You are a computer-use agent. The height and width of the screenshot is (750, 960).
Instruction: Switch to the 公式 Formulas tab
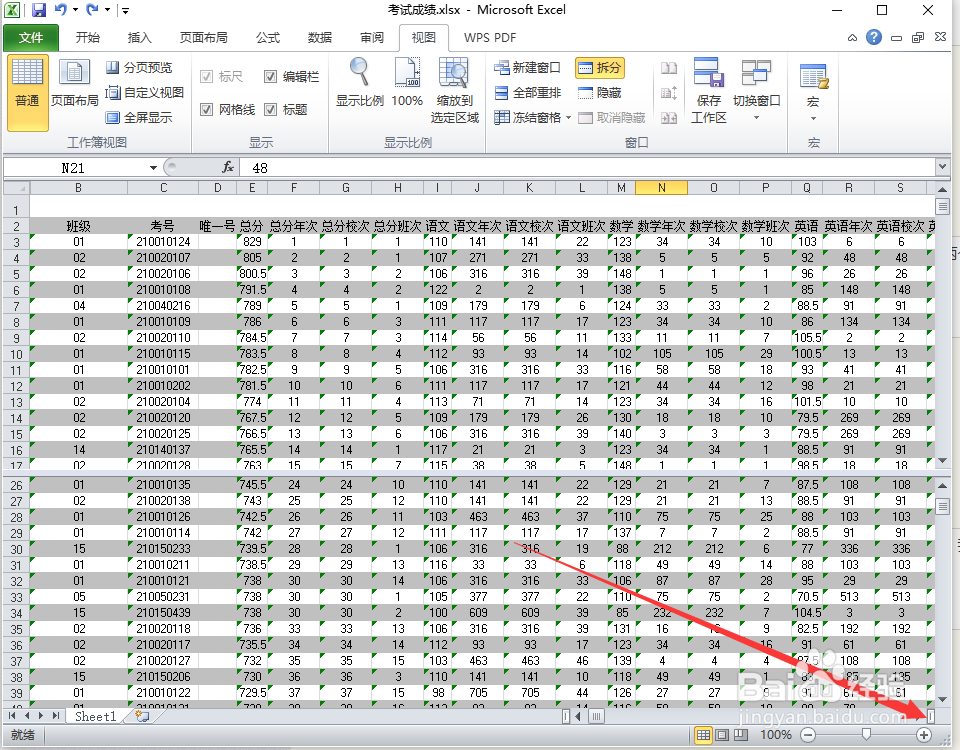(268, 37)
